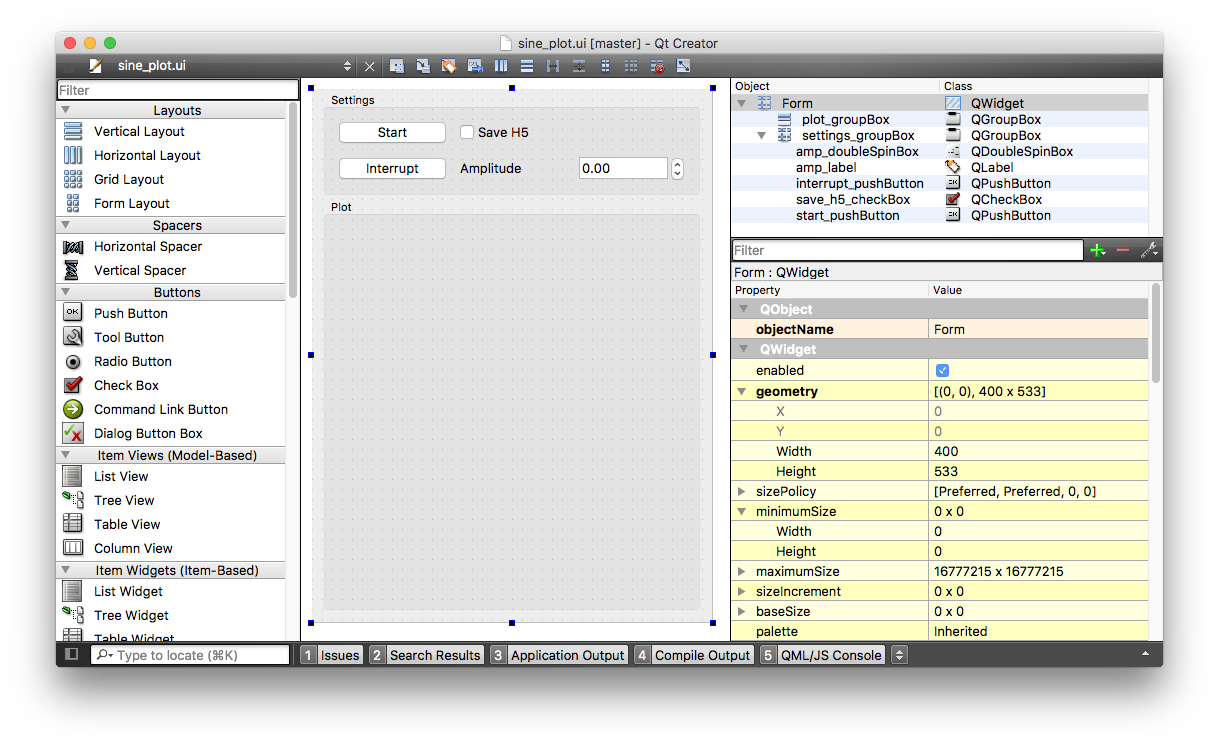Viewport: 1219px width, 747px height.
Task: Toggle the Save H5 checkbox on form
Action: tap(467, 132)
